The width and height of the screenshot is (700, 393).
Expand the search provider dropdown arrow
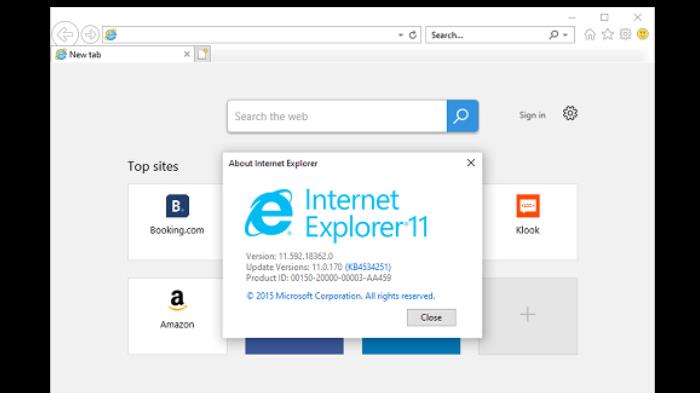[566, 35]
